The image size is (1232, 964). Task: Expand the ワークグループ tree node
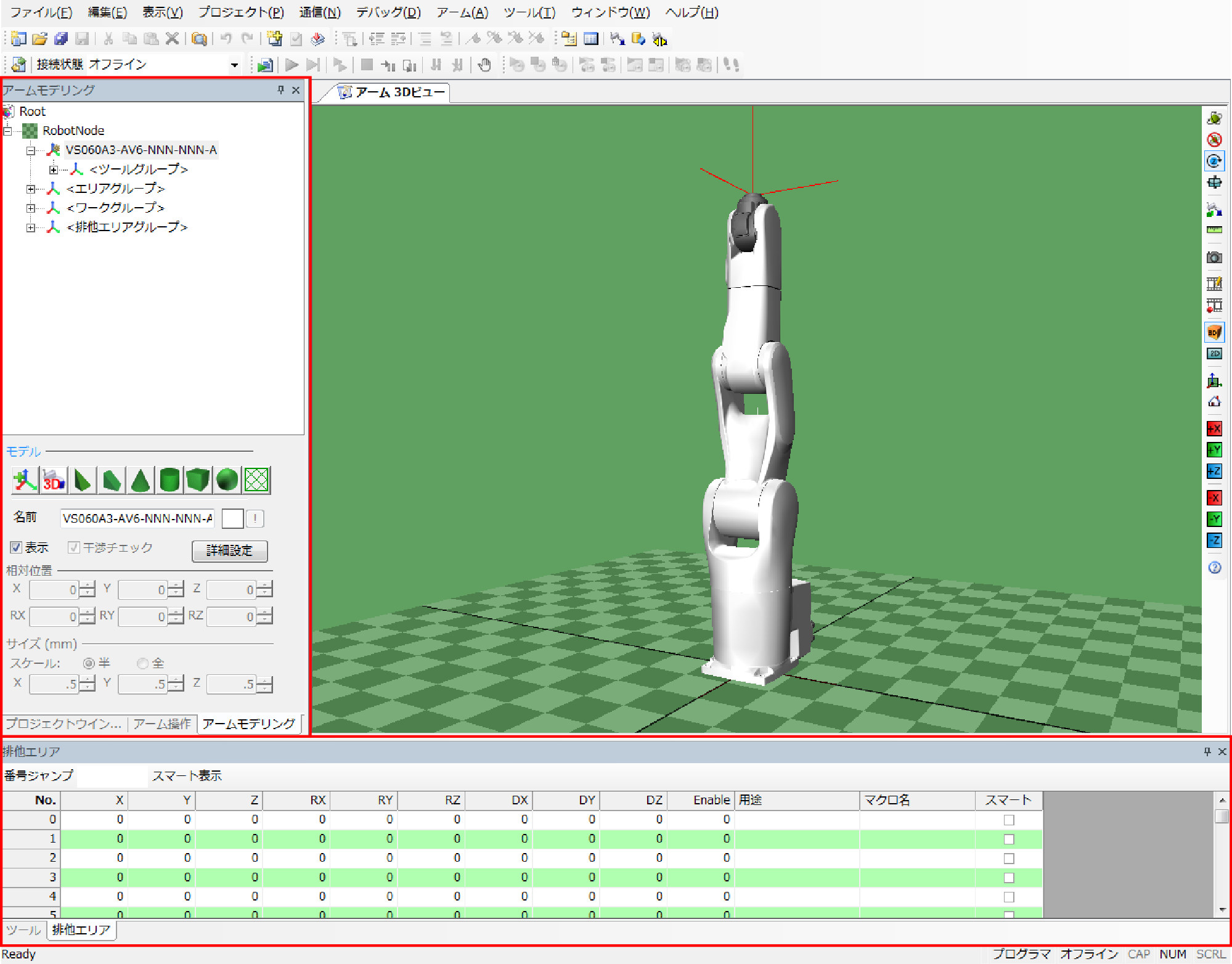click(30, 208)
